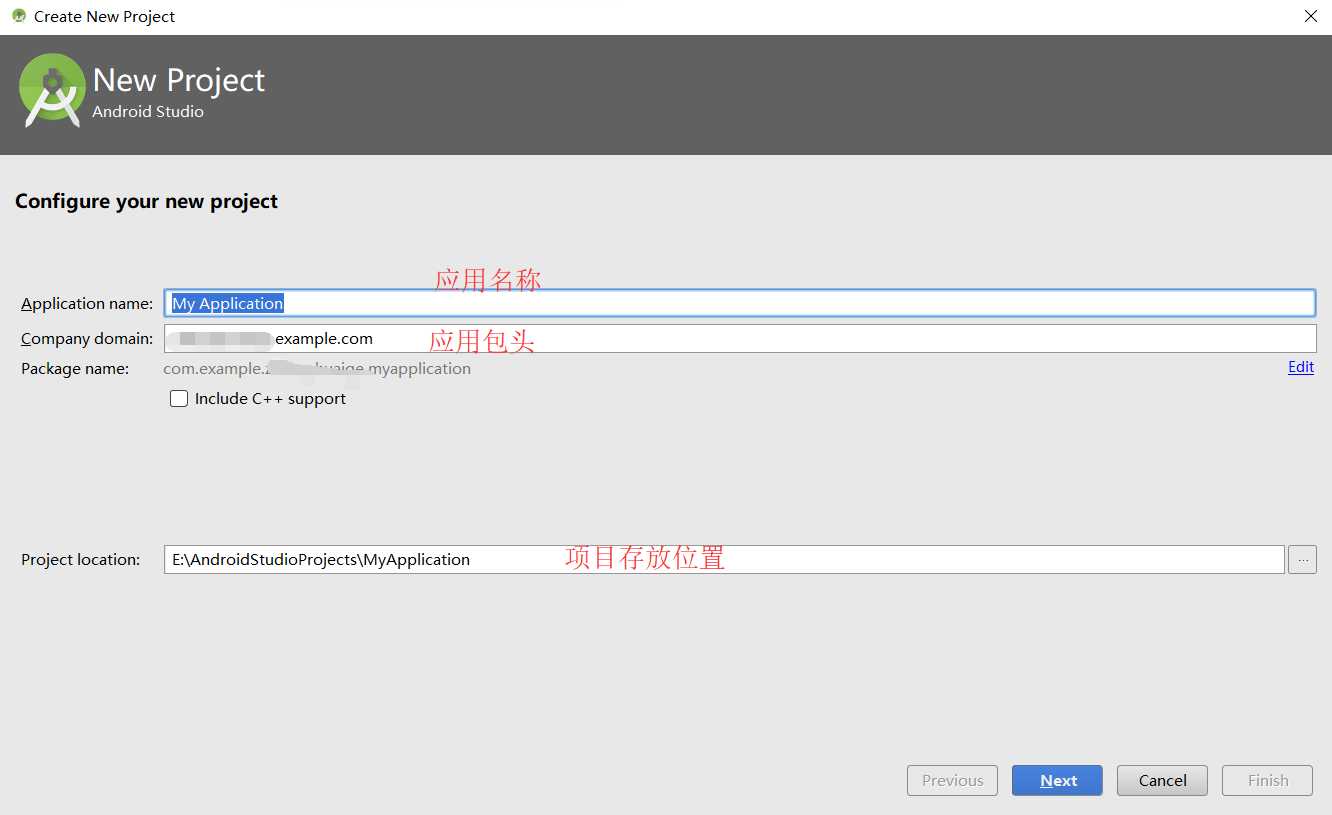Click the 'Configure your new project' heading
This screenshot has width=1332, height=815.
point(146,201)
